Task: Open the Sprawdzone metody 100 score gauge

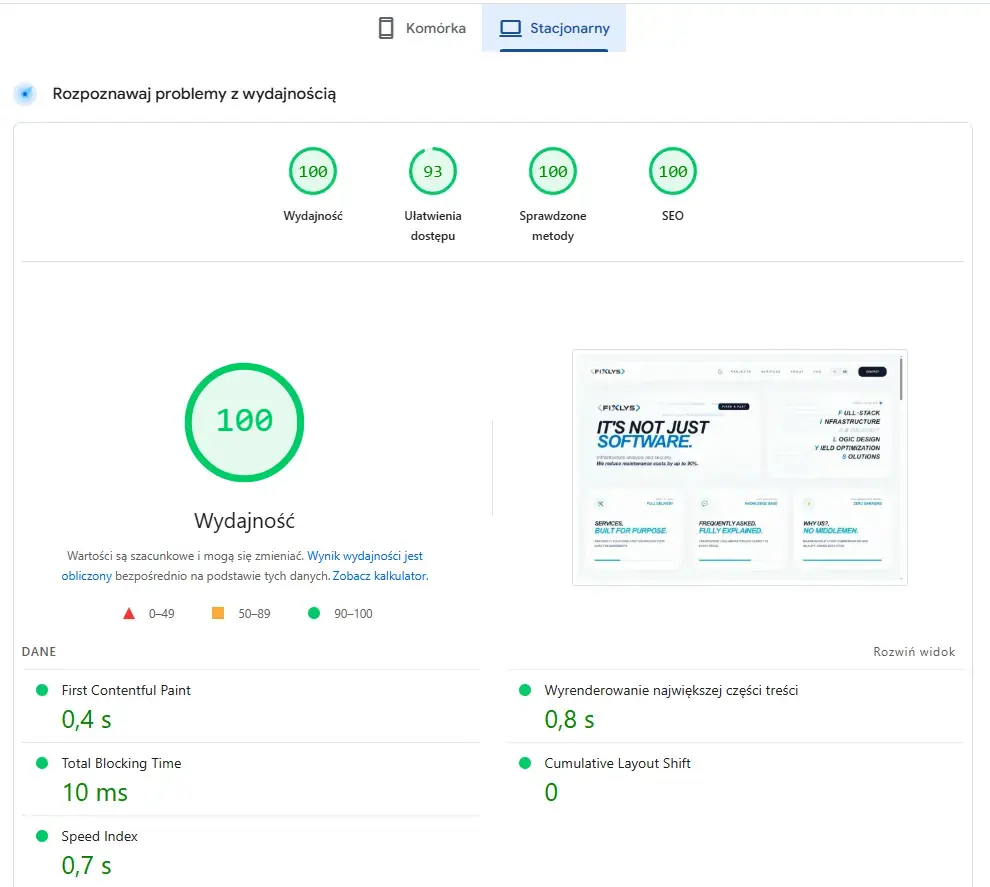Action: point(552,171)
